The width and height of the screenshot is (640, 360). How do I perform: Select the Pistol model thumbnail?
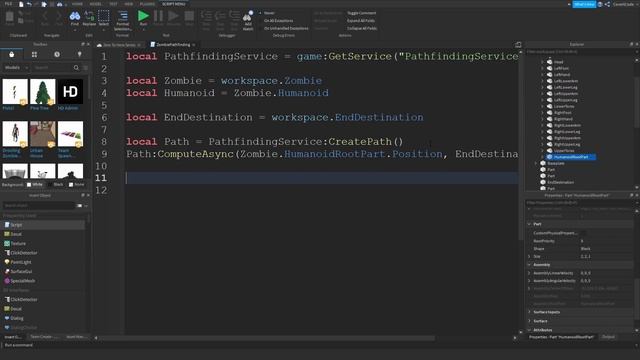coord(15,92)
